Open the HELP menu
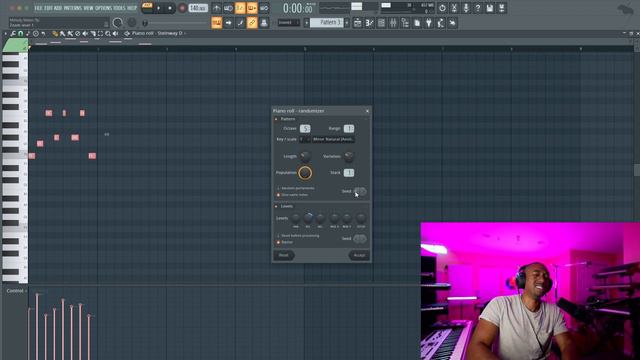This screenshot has width=640, height=360. (132, 8)
